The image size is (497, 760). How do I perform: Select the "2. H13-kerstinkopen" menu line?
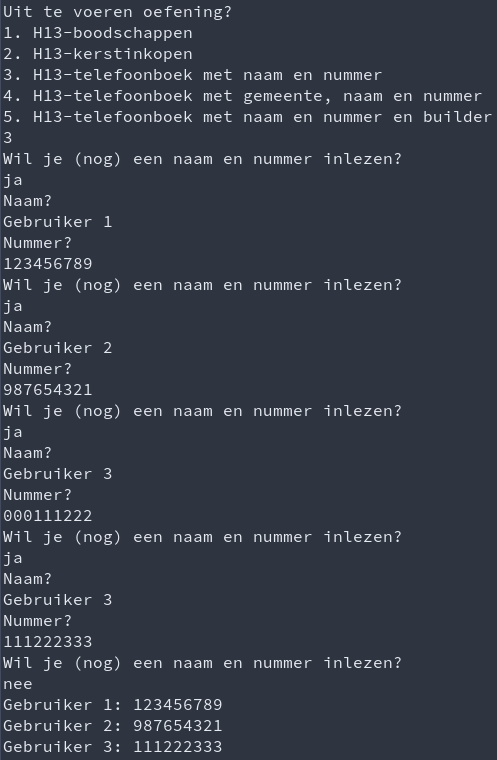tap(98, 54)
